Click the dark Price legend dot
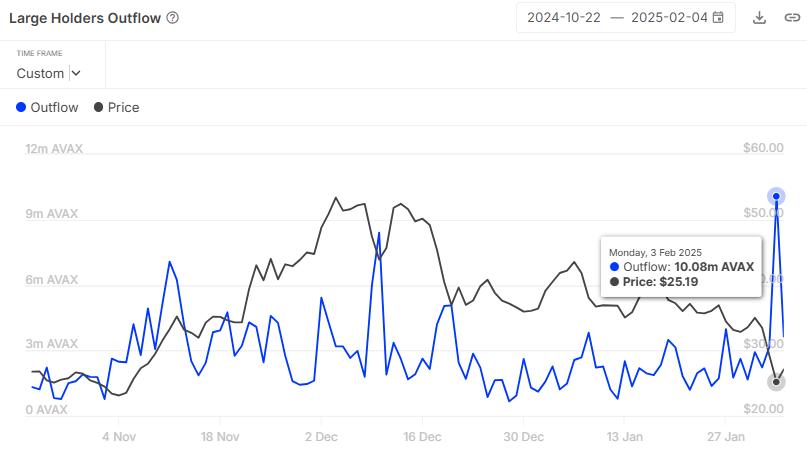This screenshot has width=807, height=462. point(98,107)
